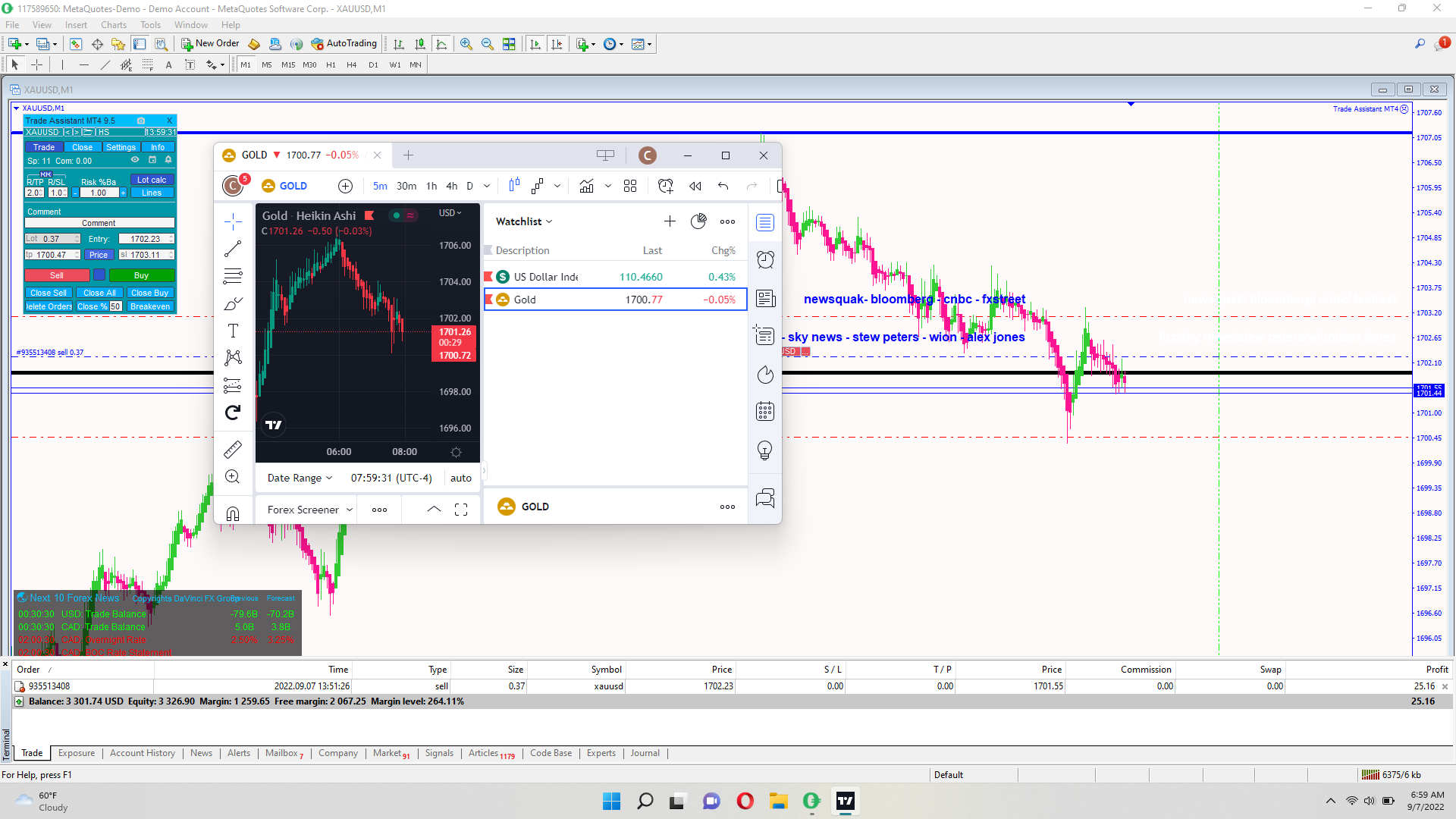
Task: Click the measure ruler tool
Action: click(233, 450)
